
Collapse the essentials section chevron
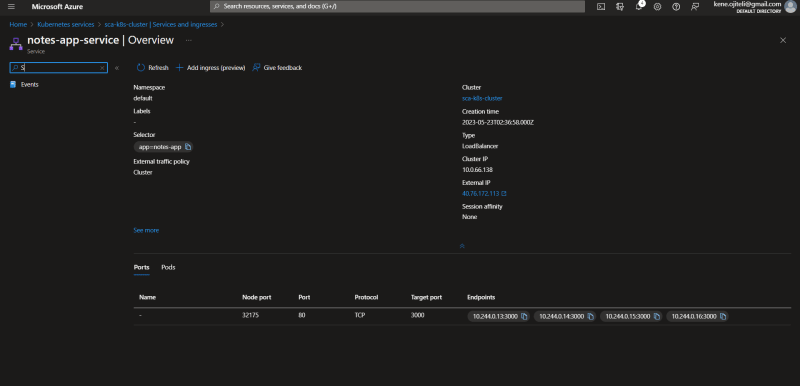click(x=462, y=246)
